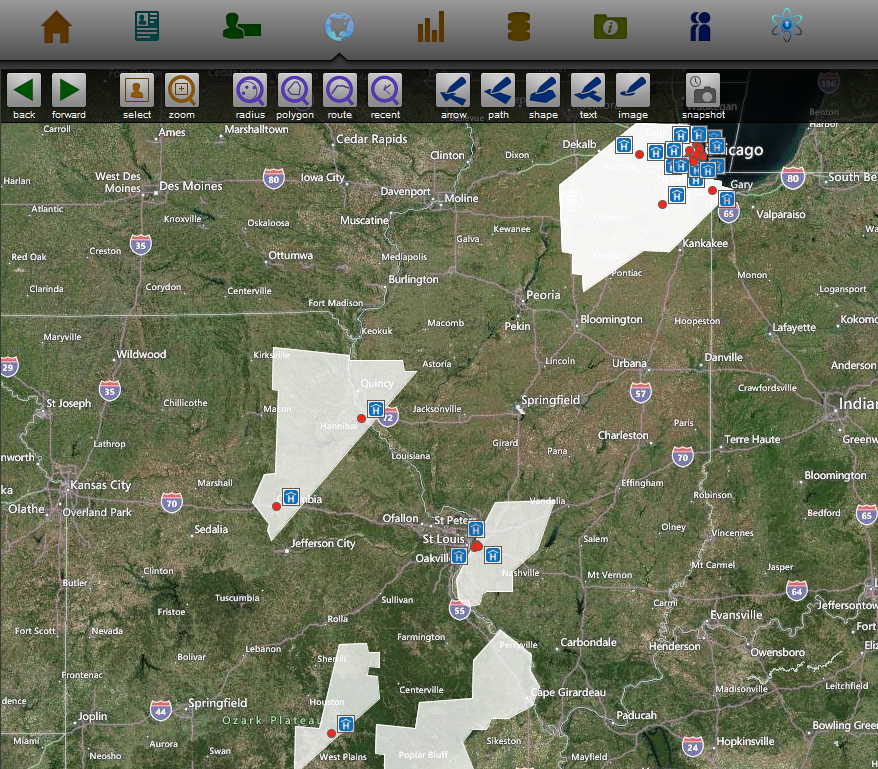Pick the shape drawing tool
Viewport: 878px width, 769px height.
tap(543, 91)
